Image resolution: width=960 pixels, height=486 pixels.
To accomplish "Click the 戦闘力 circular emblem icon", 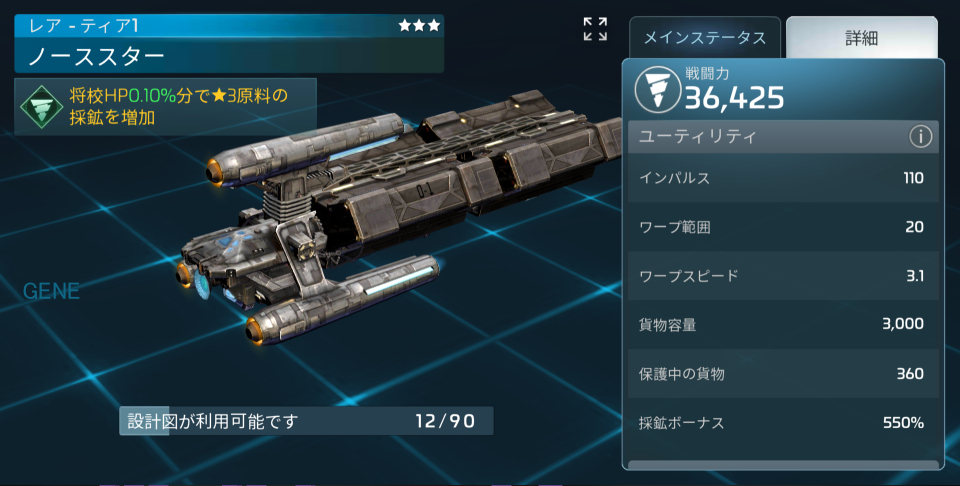I will (658, 90).
